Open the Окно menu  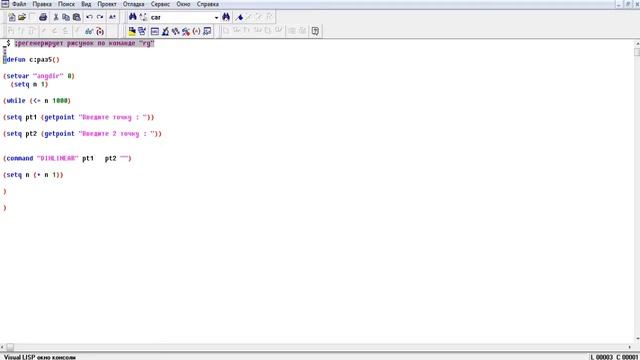(x=183, y=4)
